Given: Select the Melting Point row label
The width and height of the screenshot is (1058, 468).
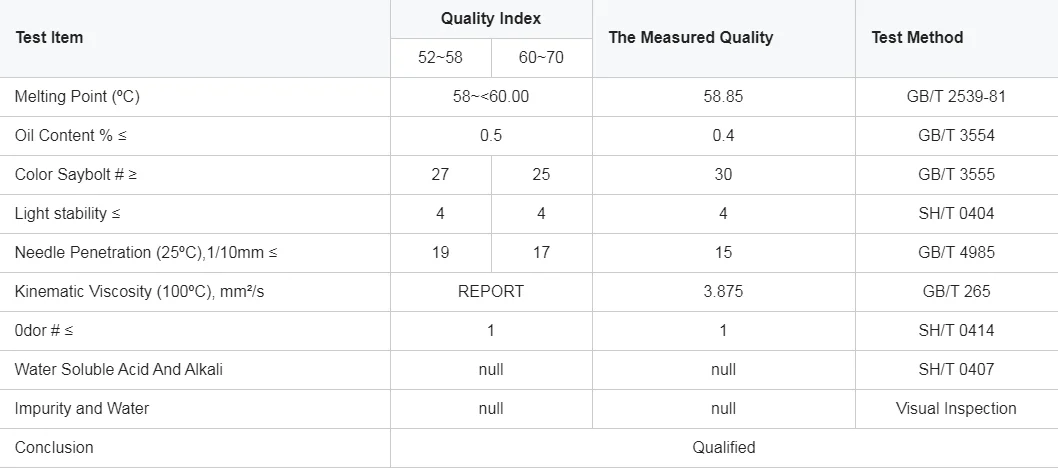Looking at the screenshot, I should 77,97.
